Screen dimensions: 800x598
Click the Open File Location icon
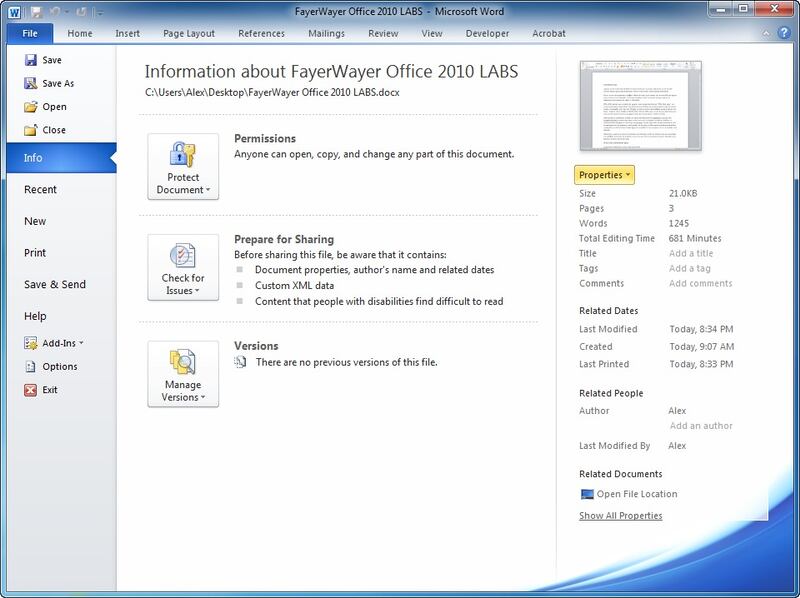587,494
